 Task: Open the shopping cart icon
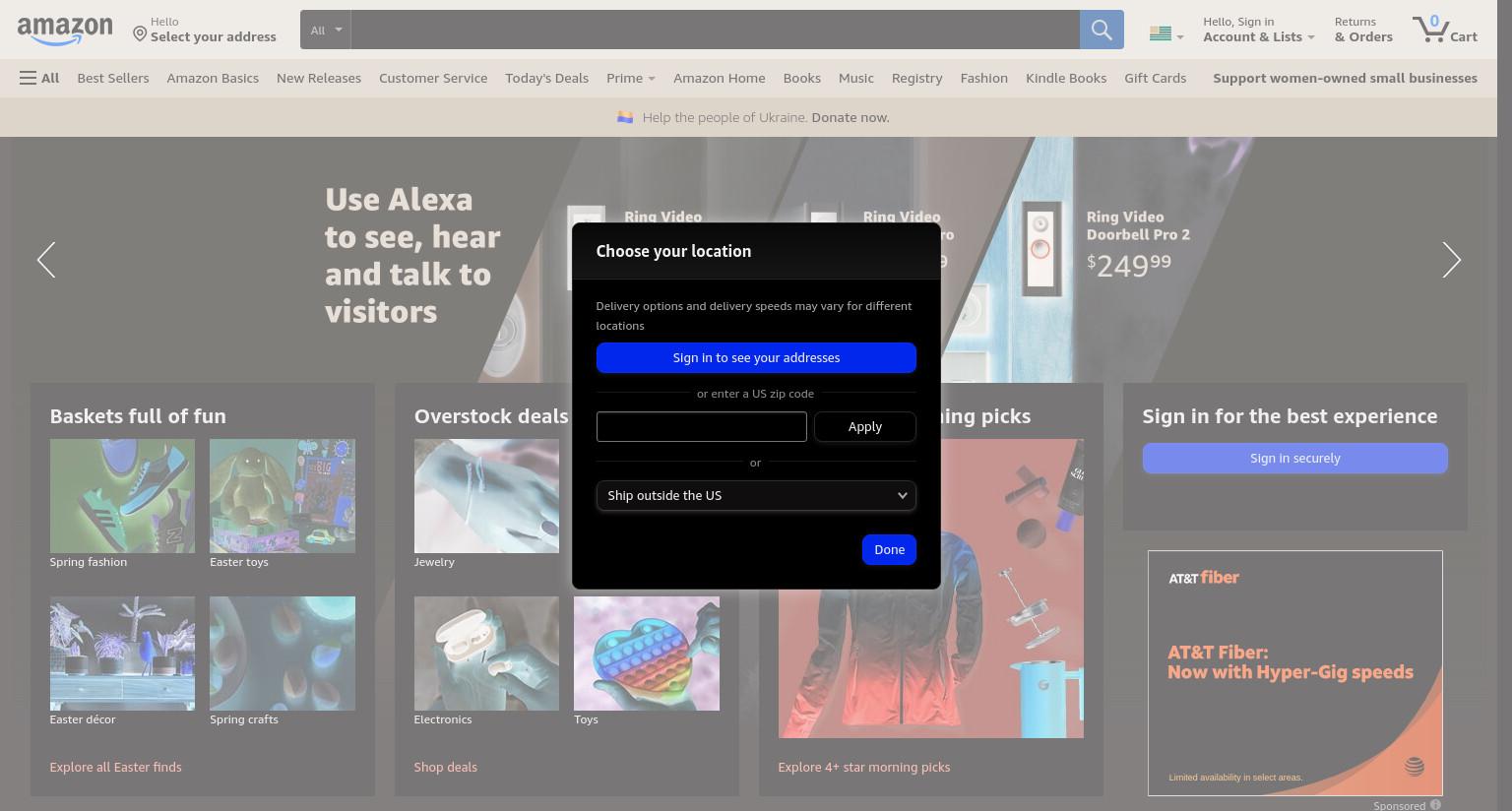point(1444,30)
